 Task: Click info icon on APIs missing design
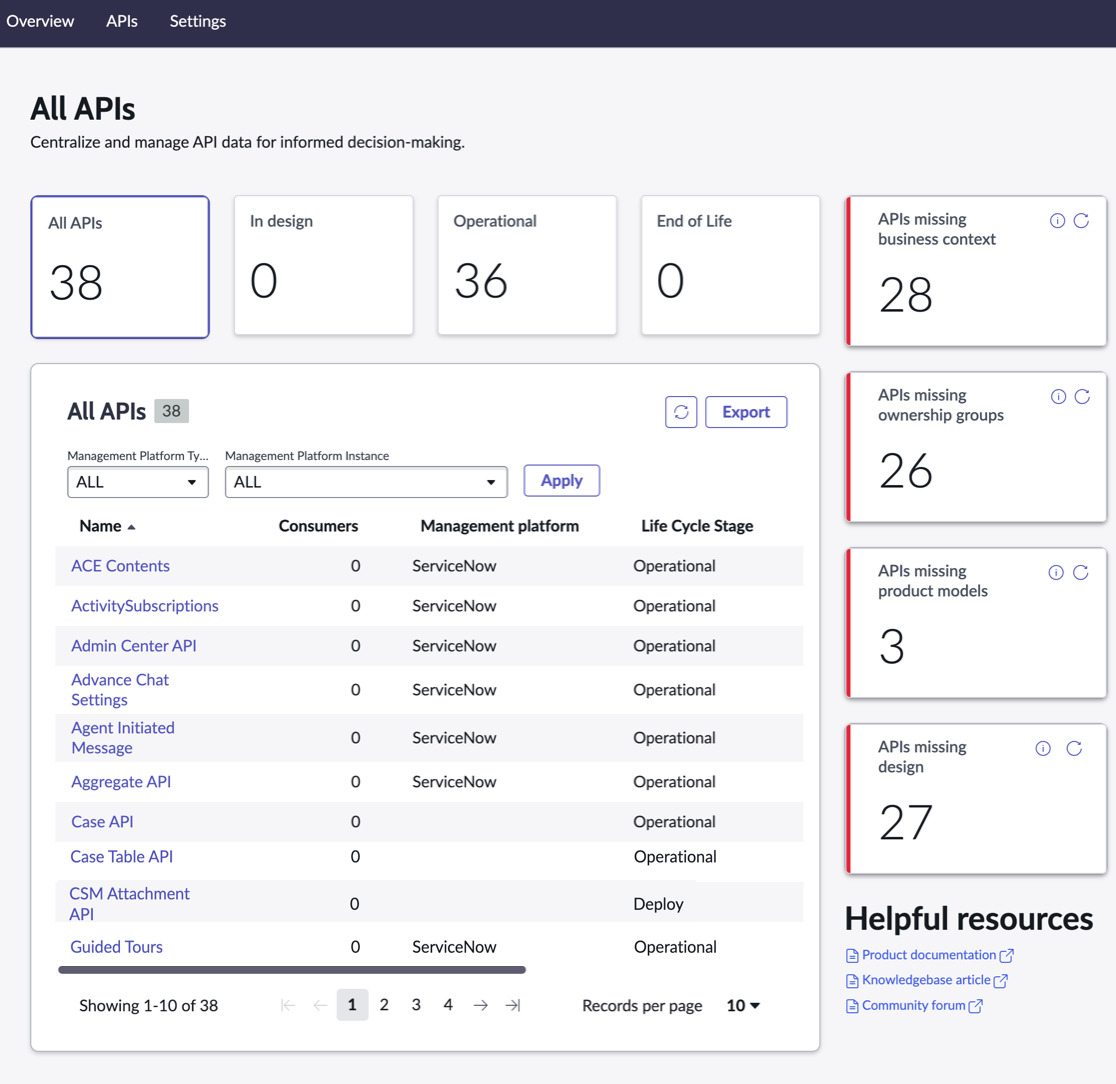tap(1043, 748)
